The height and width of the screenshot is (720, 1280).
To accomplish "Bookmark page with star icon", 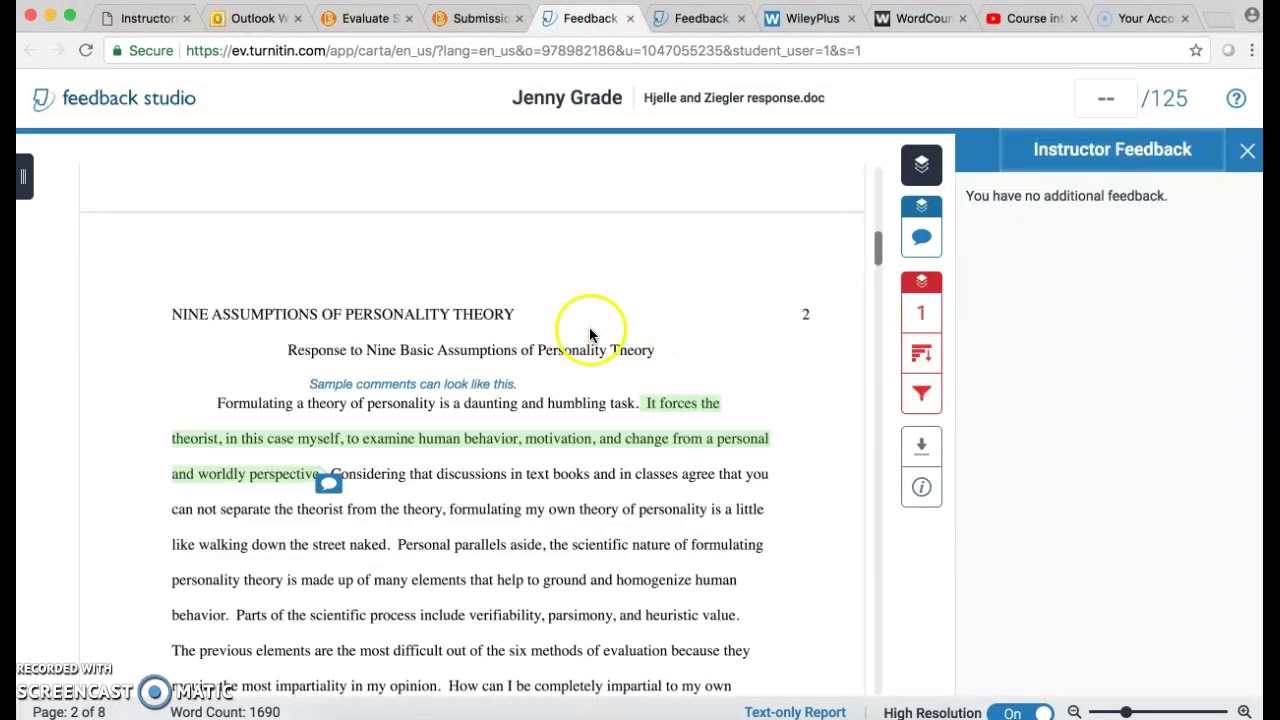I will click(x=1196, y=50).
